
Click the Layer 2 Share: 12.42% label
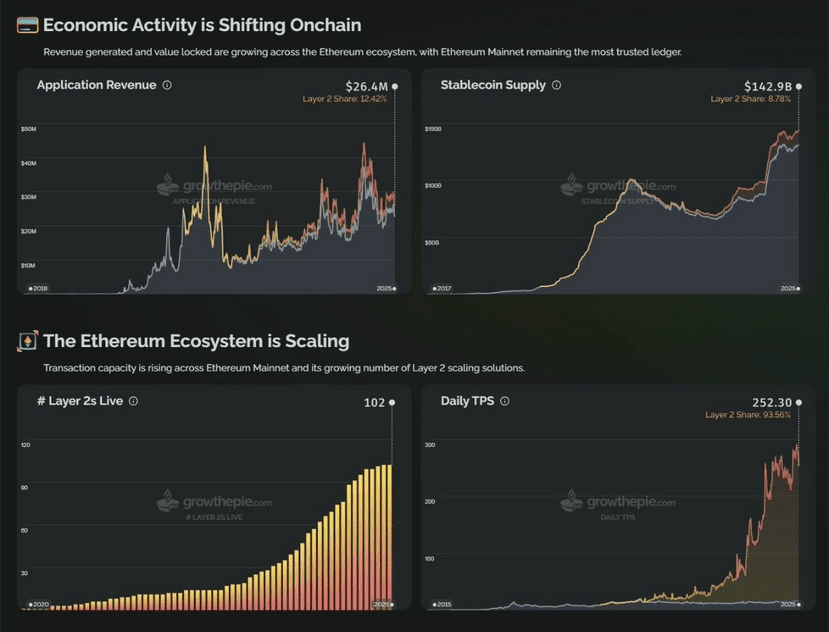345,99
